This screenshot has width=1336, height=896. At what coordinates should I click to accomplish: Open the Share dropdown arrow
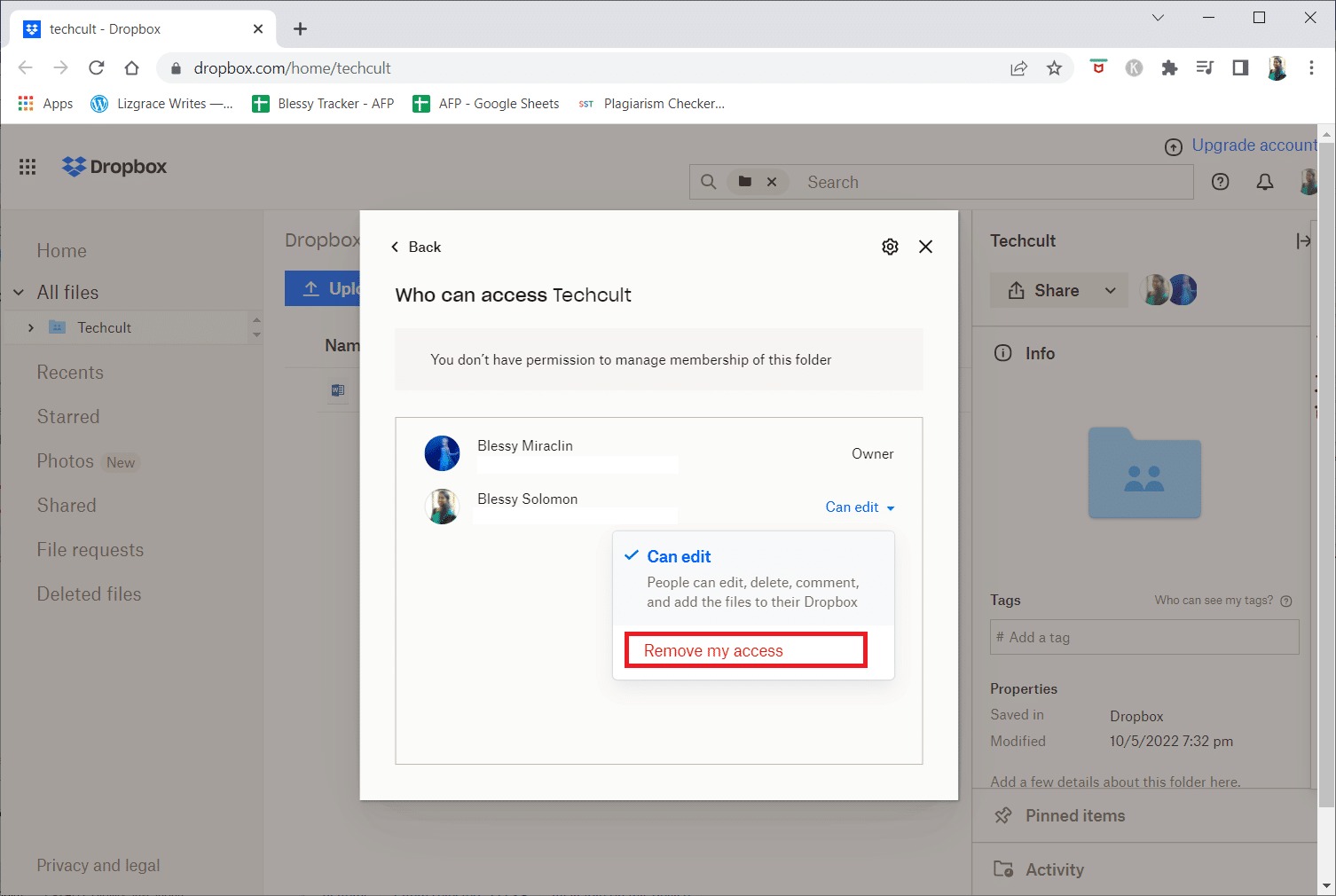click(1111, 290)
